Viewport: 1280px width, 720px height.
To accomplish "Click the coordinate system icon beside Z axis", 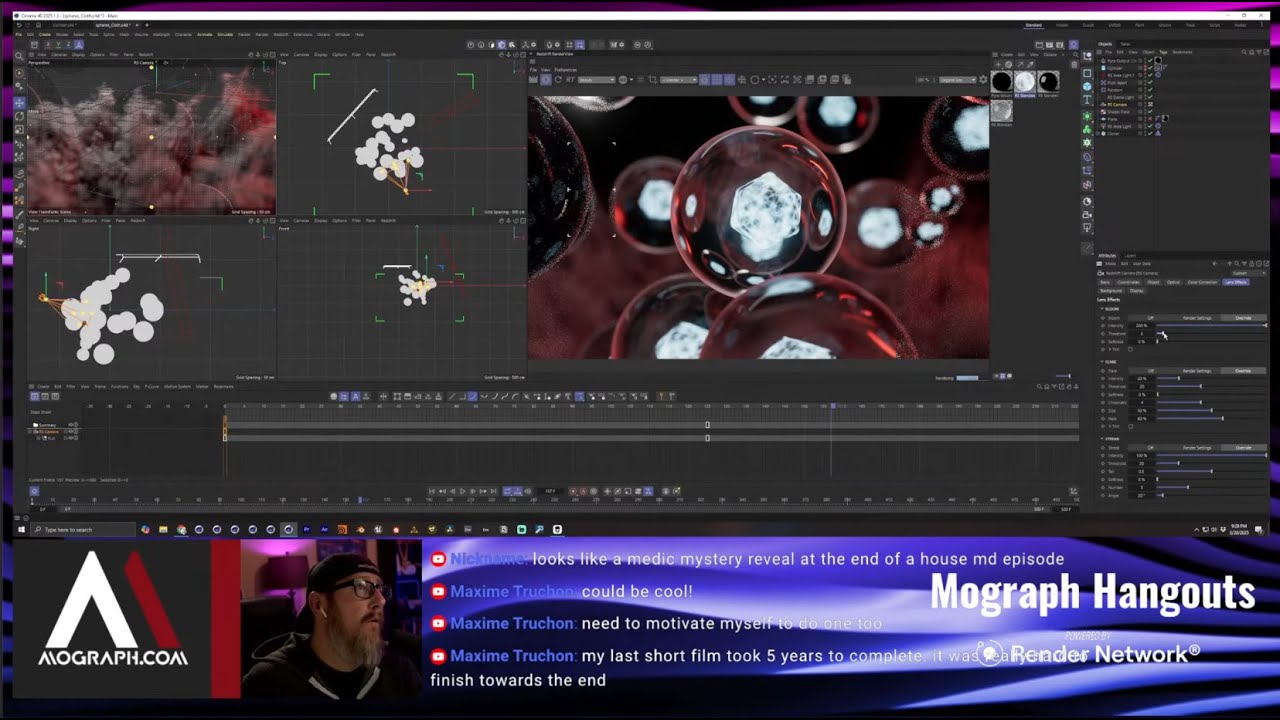I will tap(79, 45).
